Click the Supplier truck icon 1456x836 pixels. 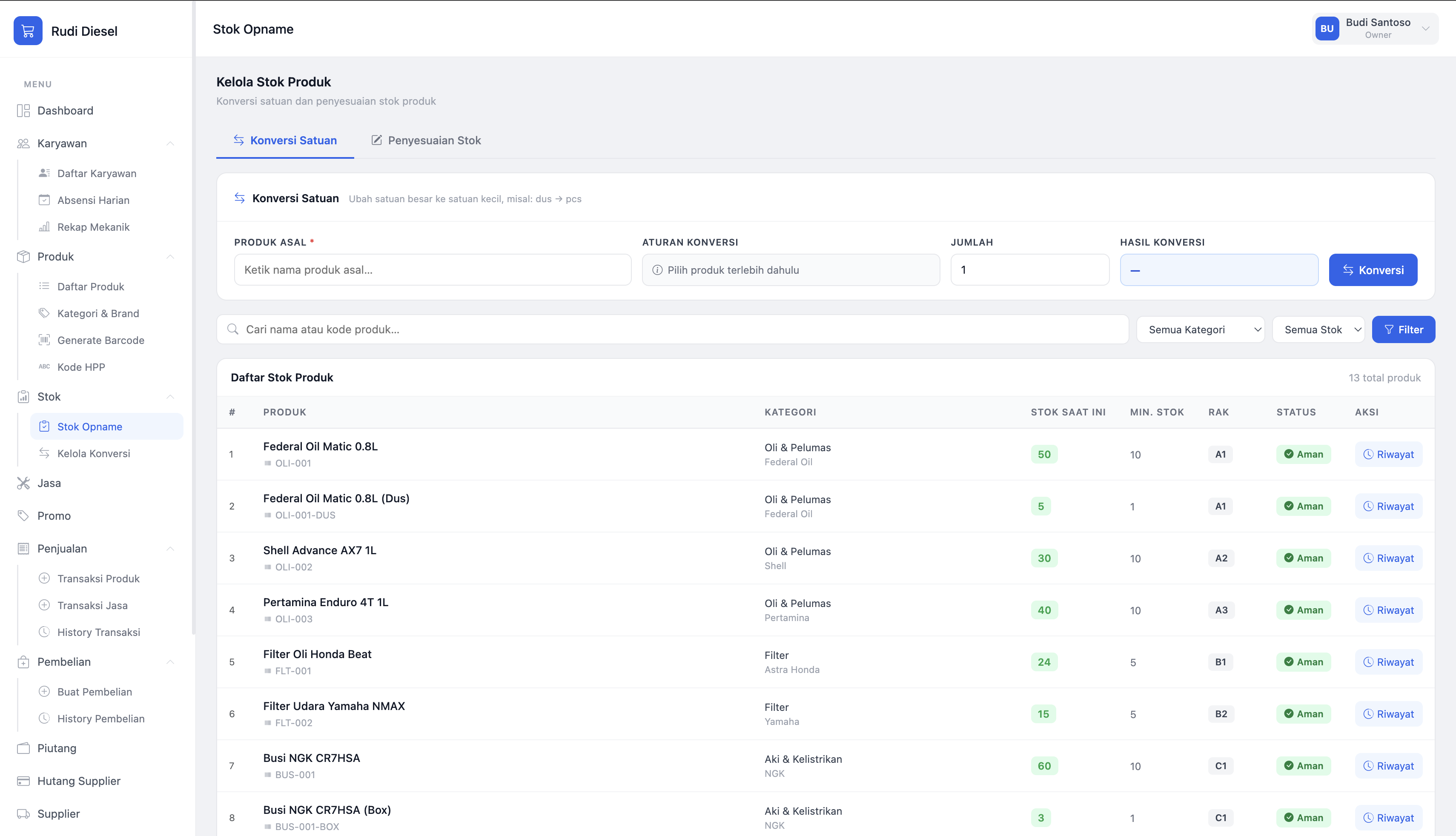point(23,813)
